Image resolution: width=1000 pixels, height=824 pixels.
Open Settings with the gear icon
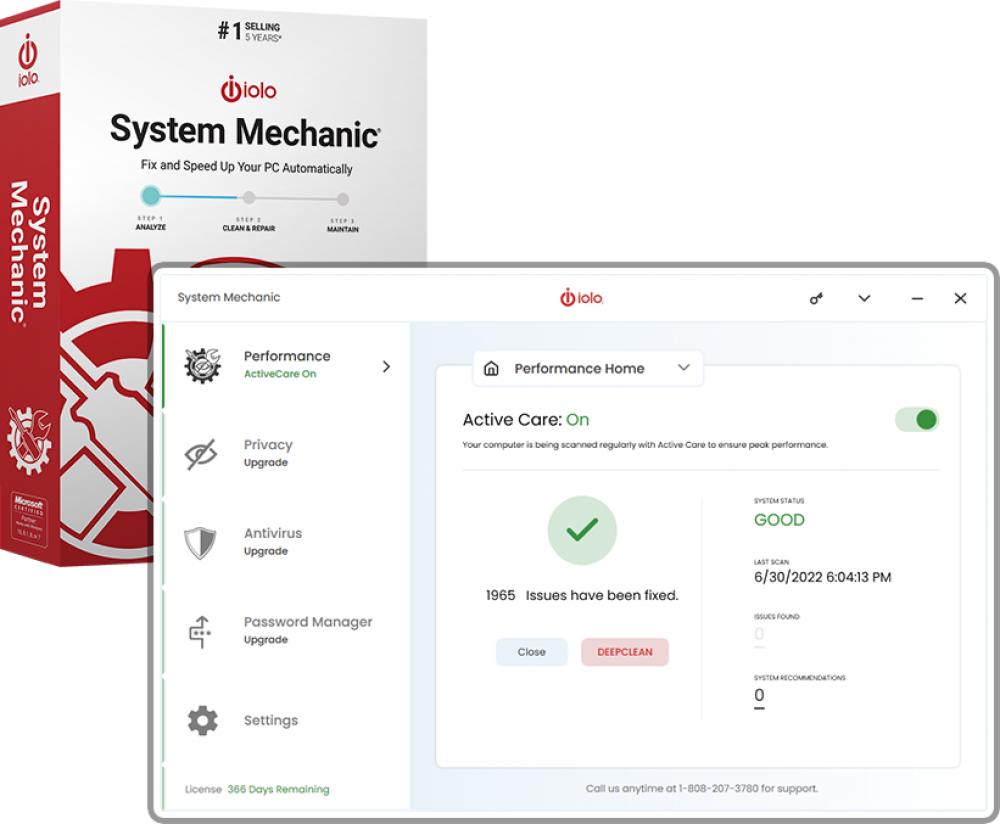(201, 720)
